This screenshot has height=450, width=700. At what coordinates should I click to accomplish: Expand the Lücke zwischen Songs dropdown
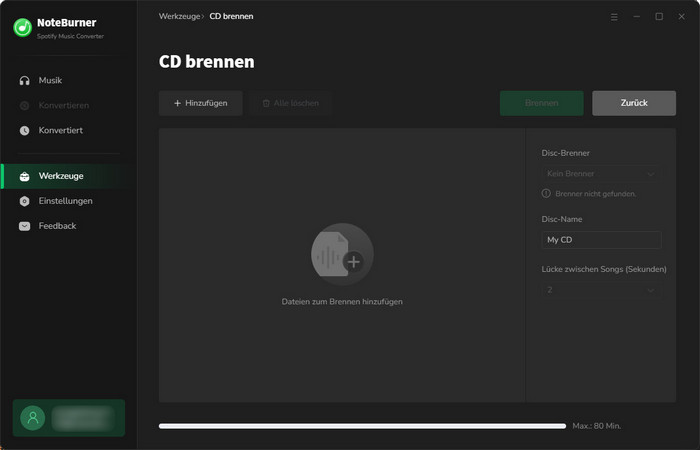[601, 290]
